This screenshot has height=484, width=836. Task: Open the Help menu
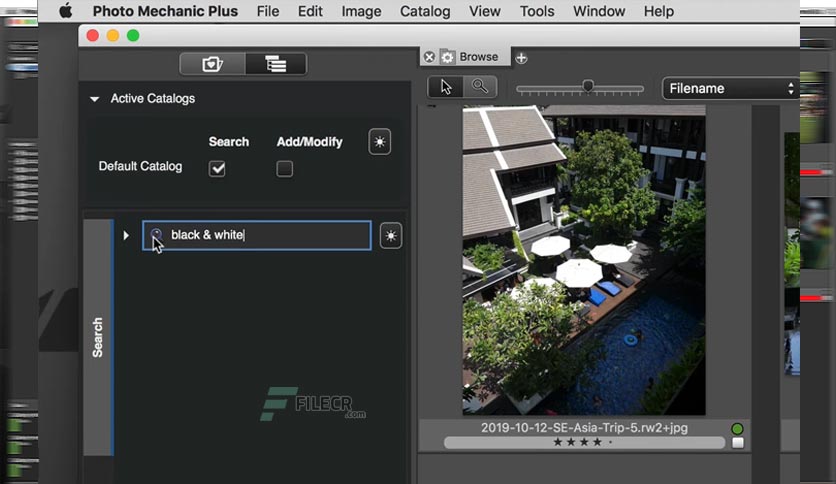coord(658,11)
